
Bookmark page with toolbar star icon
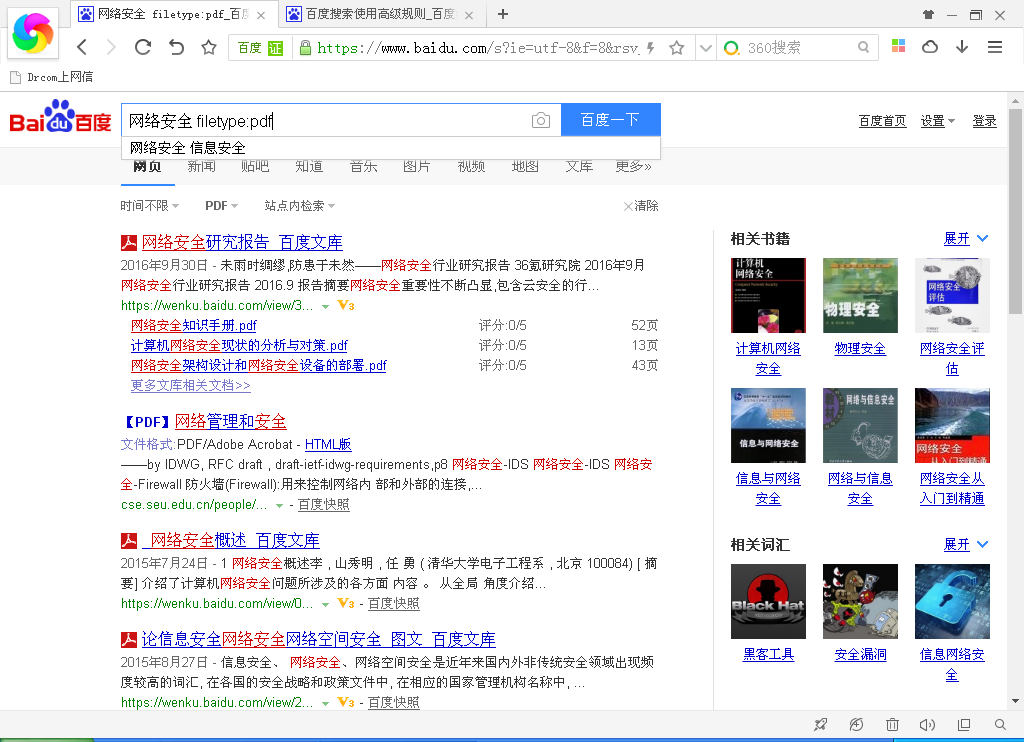click(x=209, y=47)
